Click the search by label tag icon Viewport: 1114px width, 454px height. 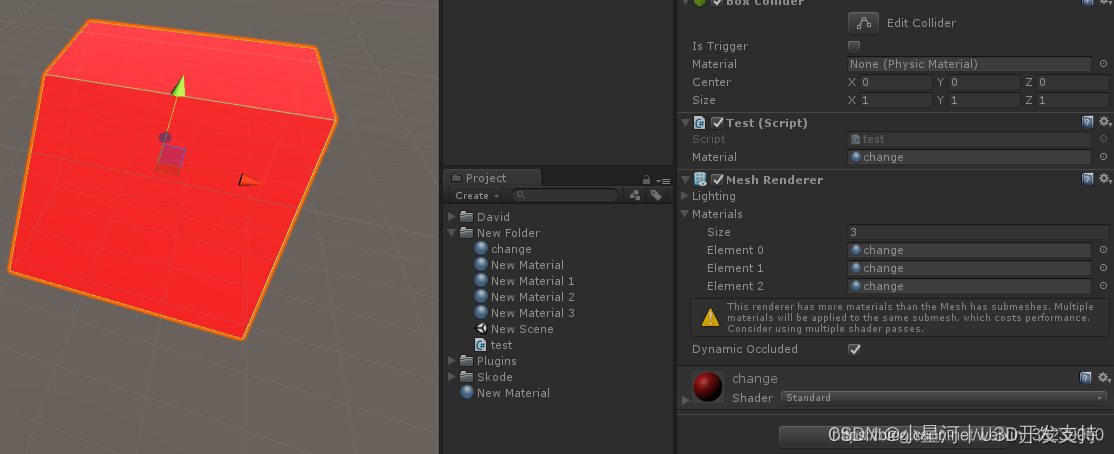click(656, 195)
